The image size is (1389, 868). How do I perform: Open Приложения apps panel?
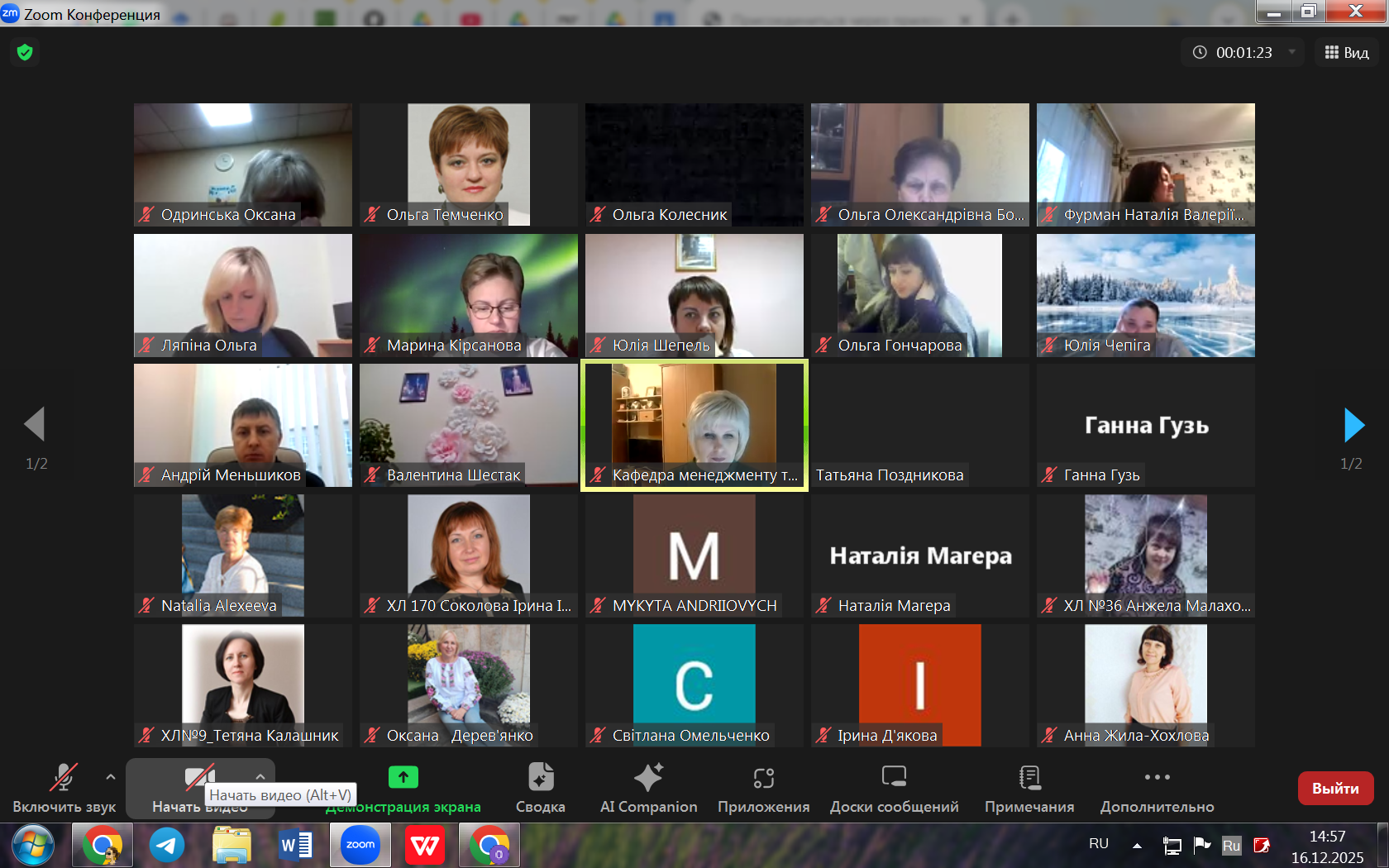(x=763, y=788)
